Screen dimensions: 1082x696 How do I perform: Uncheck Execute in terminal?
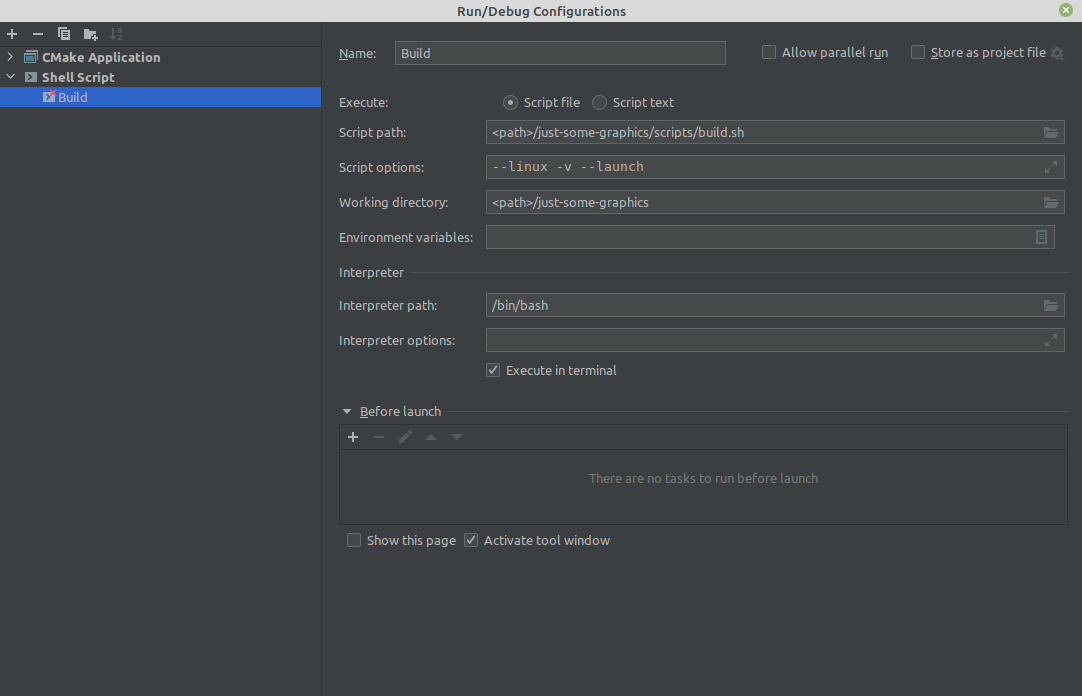[493, 370]
